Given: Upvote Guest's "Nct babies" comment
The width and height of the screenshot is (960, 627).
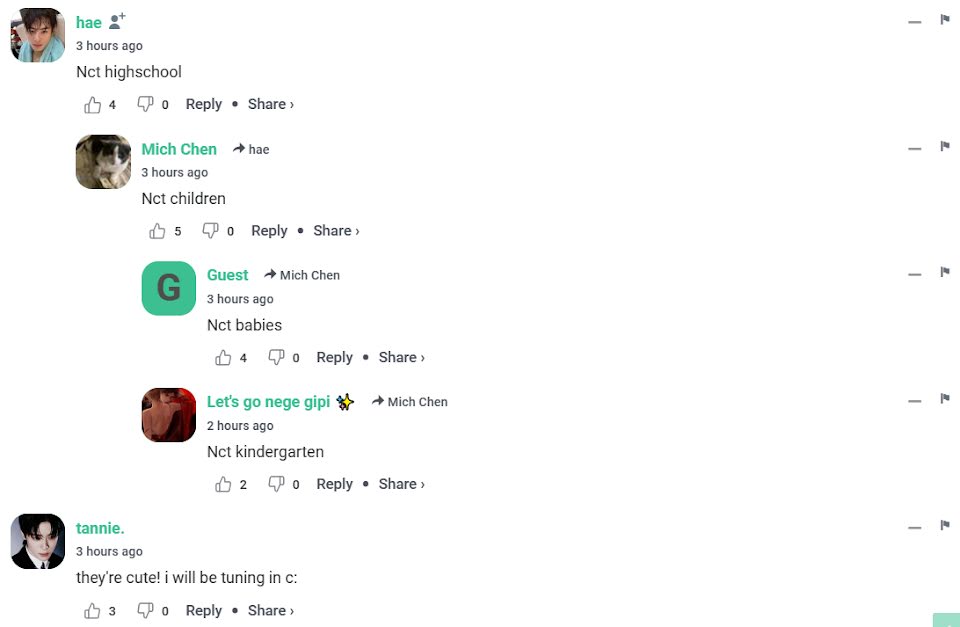Looking at the screenshot, I should [223, 358].
